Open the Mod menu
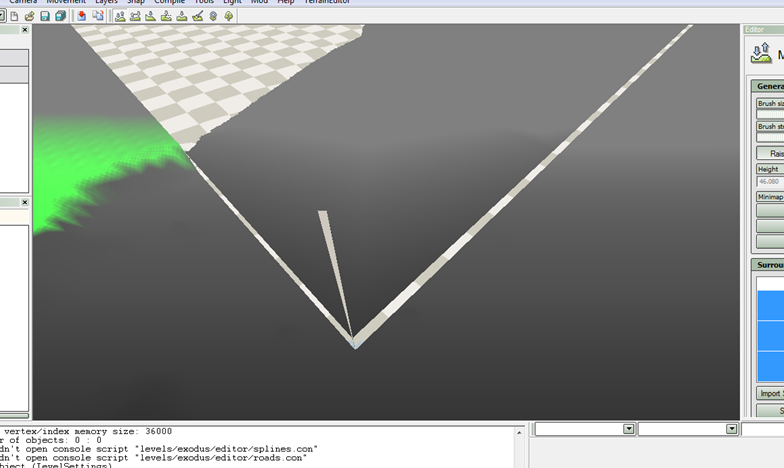 [259, 2]
